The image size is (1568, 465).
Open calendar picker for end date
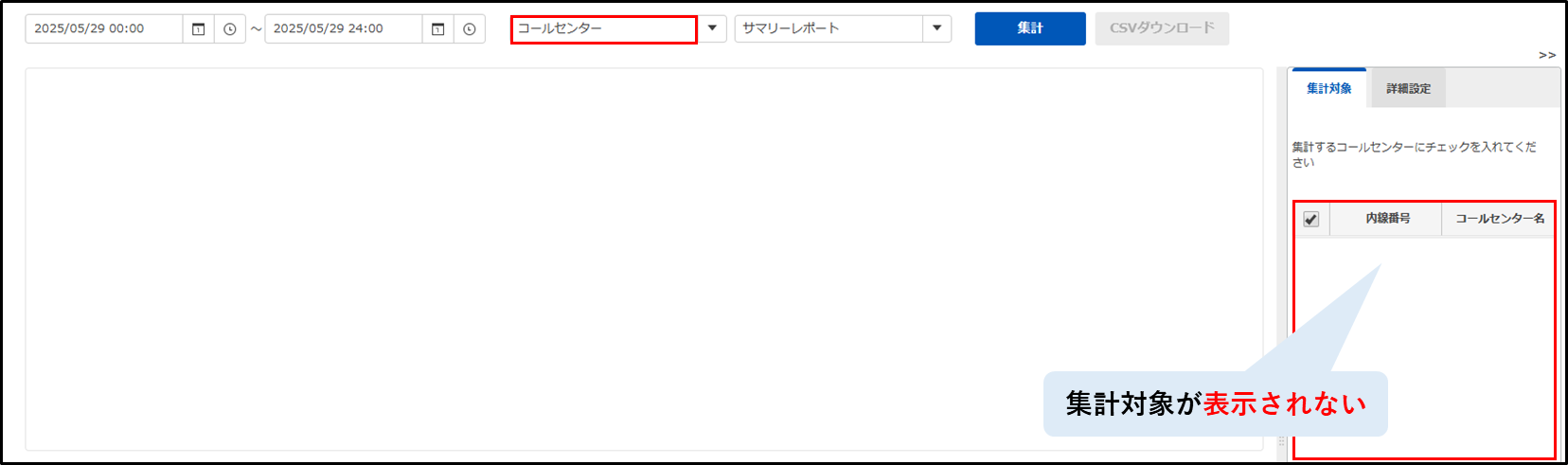437,29
